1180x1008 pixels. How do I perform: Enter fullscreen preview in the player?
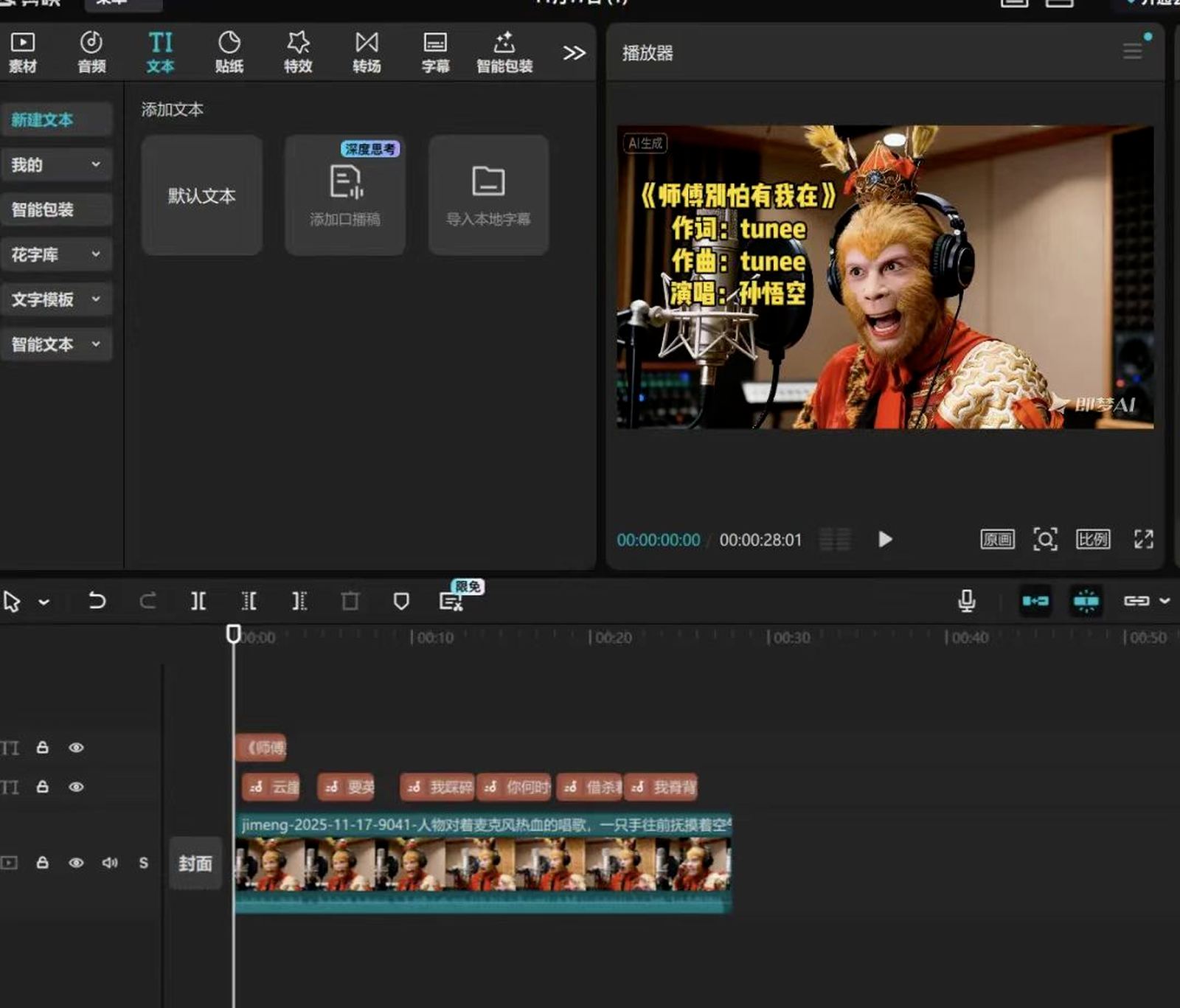(x=1143, y=539)
